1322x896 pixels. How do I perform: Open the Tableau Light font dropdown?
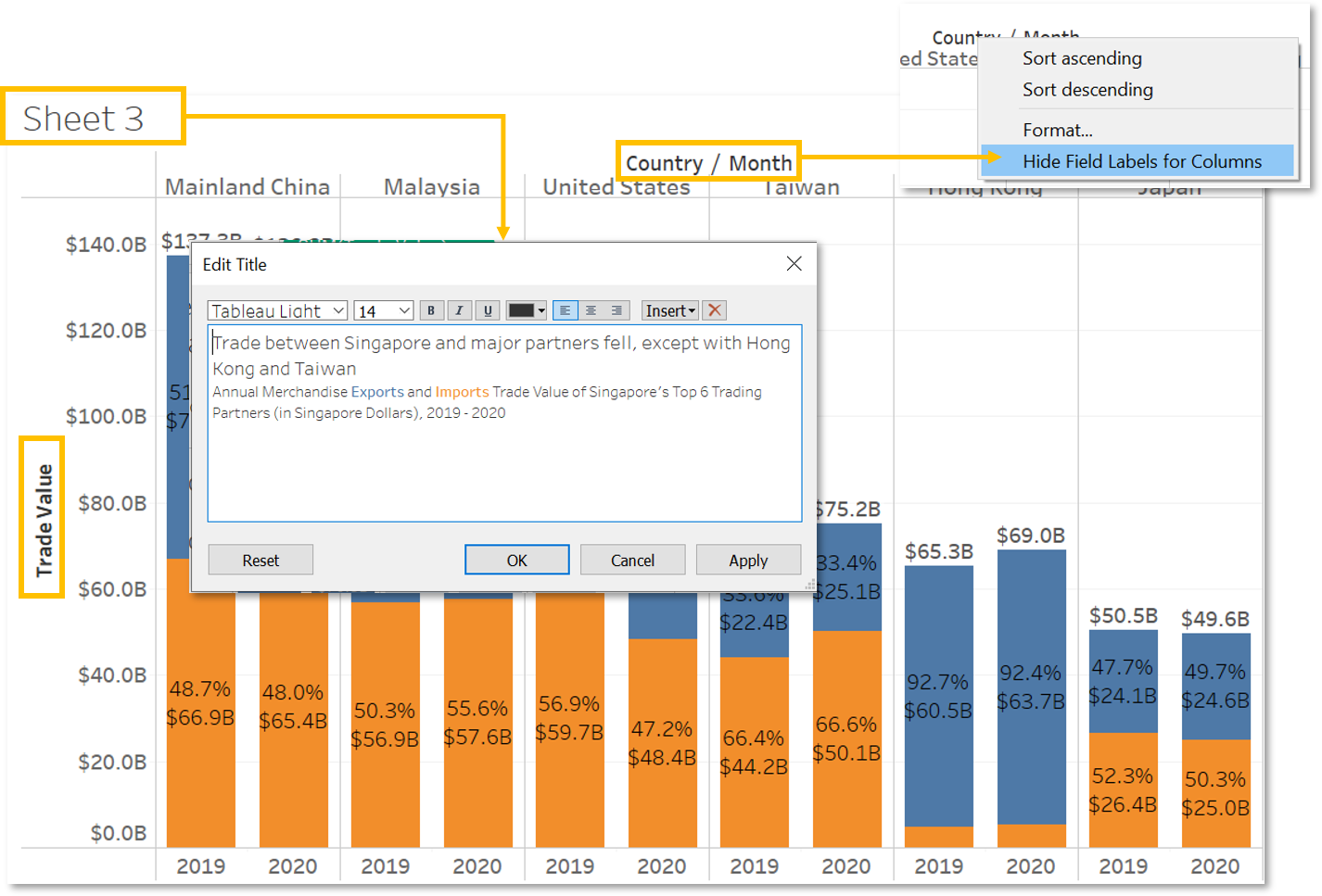pos(277,311)
